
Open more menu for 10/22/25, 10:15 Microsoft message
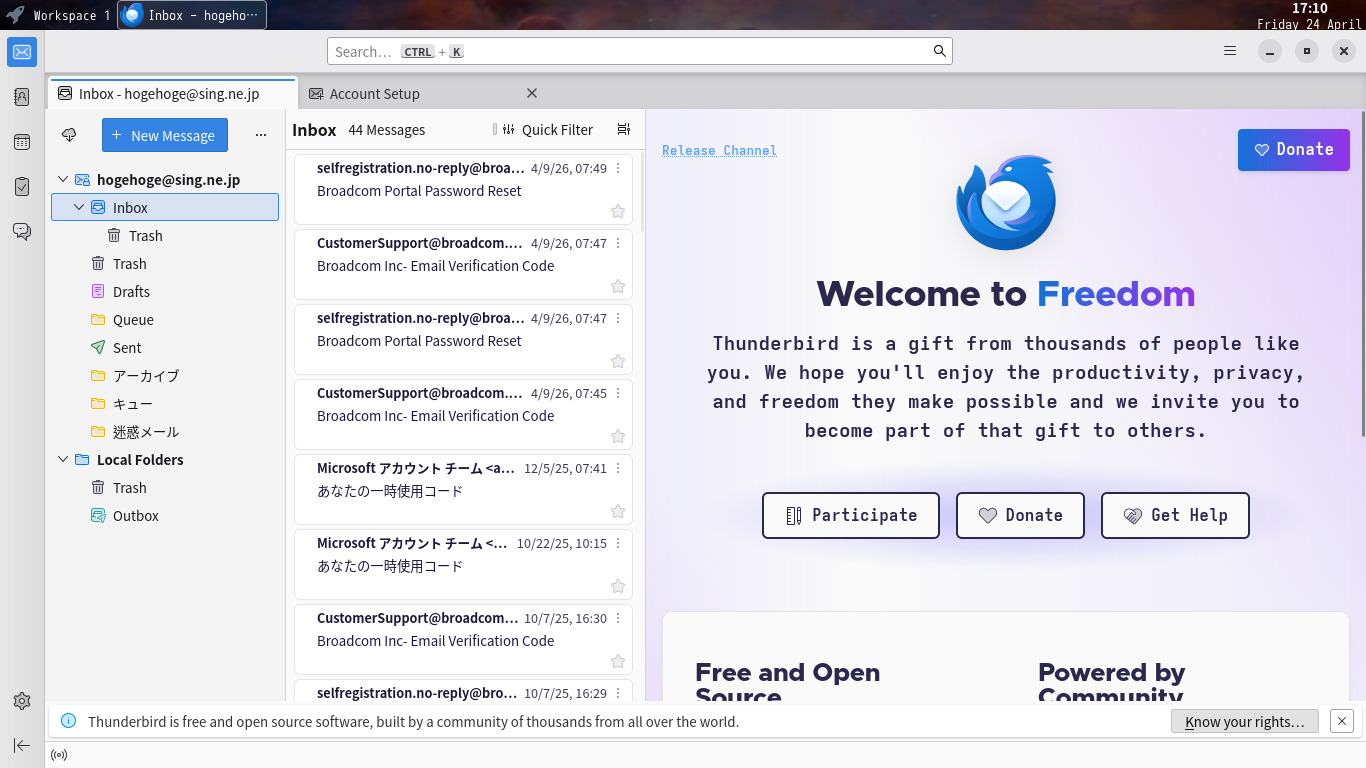click(618, 543)
